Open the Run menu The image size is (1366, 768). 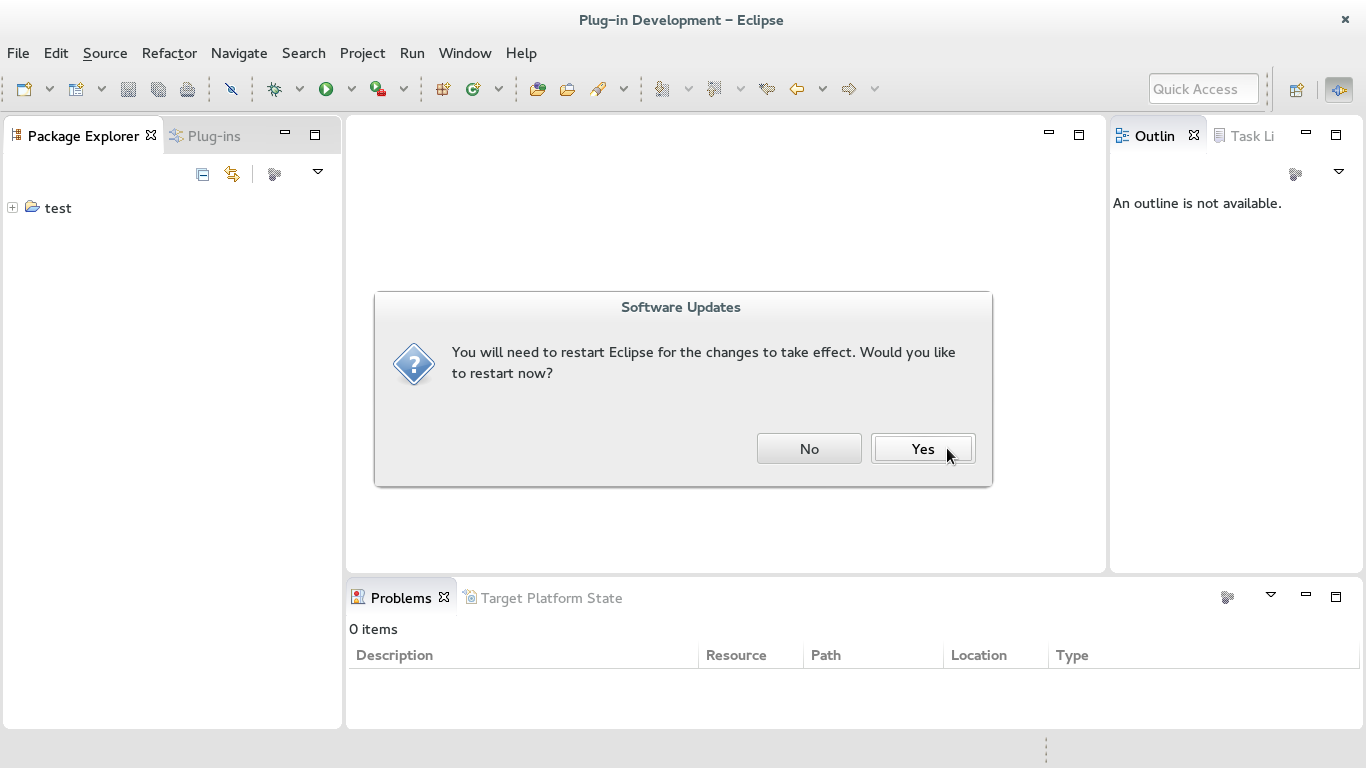412,53
